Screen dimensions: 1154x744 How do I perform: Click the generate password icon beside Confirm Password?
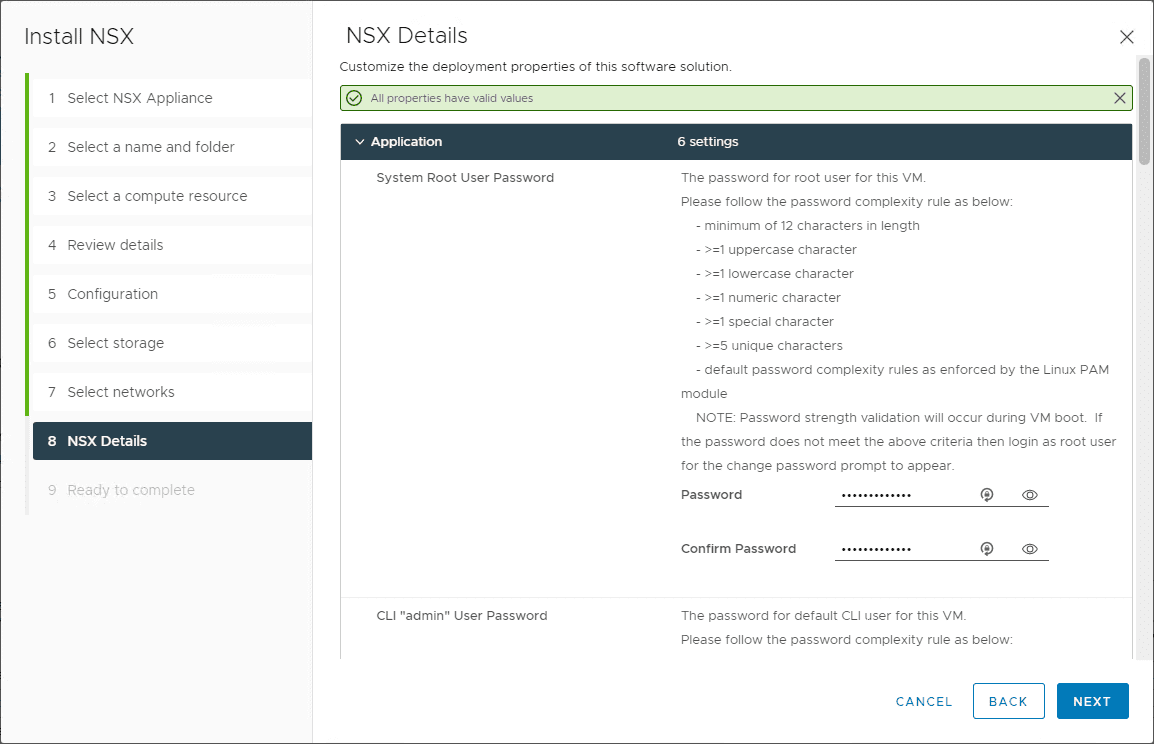[986, 548]
